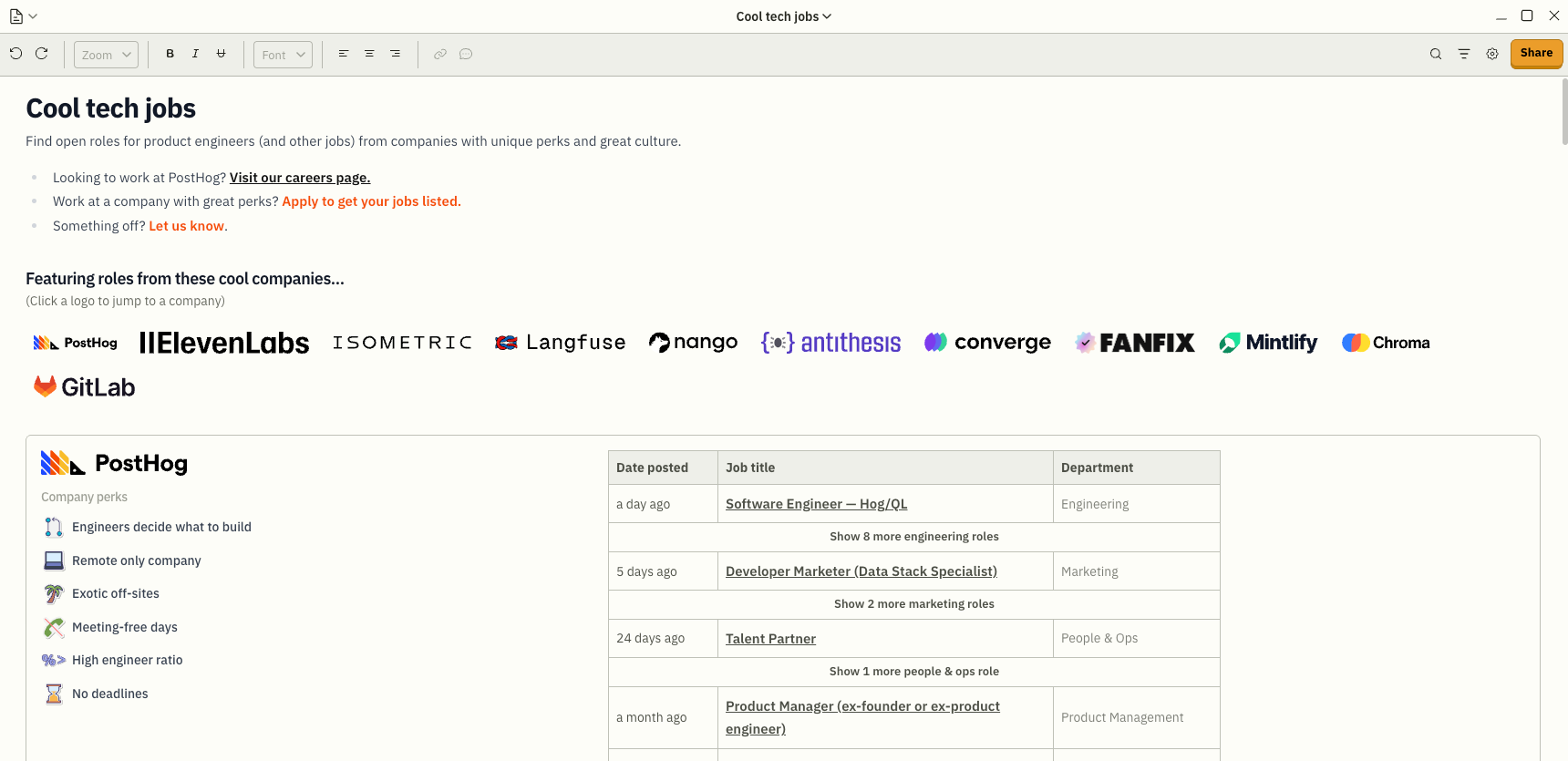Jump to ElevenLabs via its logo
The image size is (1568, 761).
[x=224, y=343]
